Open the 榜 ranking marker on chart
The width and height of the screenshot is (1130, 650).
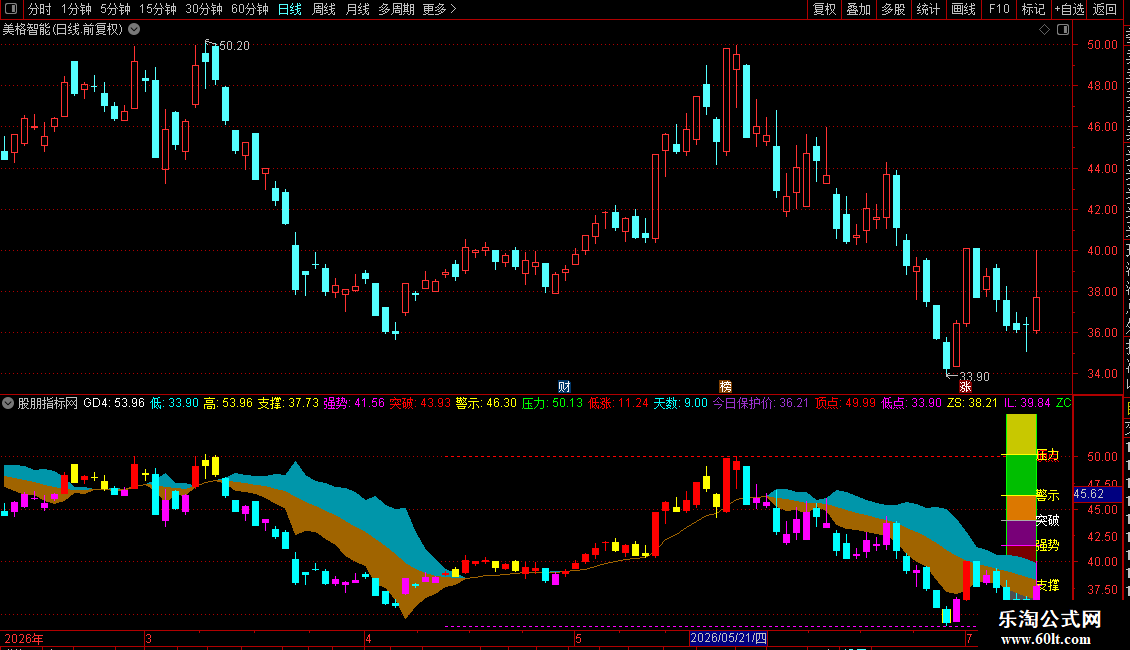pyautogui.click(x=725, y=387)
